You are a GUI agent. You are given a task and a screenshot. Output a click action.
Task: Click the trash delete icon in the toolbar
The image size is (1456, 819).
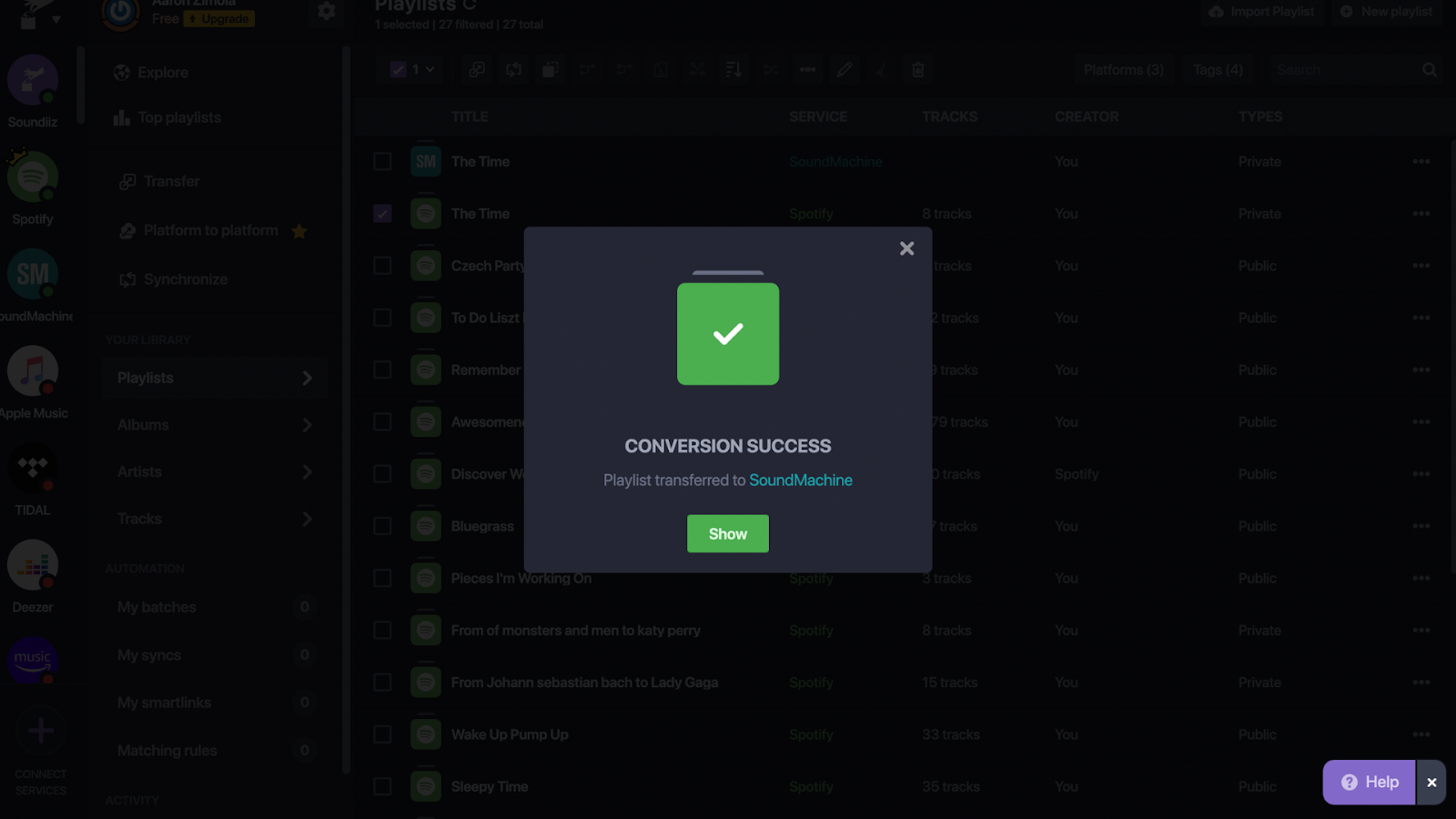[x=918, y=69]
